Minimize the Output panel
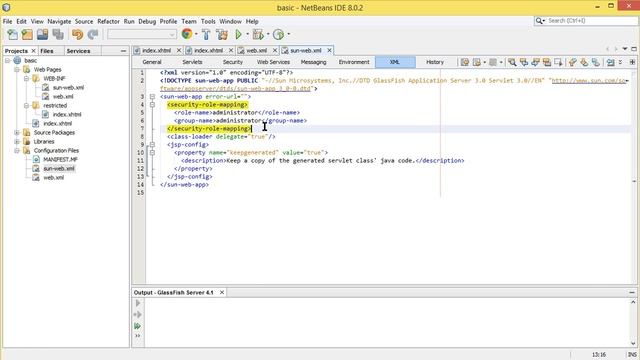The image size is (640, 360). point(632,293)
